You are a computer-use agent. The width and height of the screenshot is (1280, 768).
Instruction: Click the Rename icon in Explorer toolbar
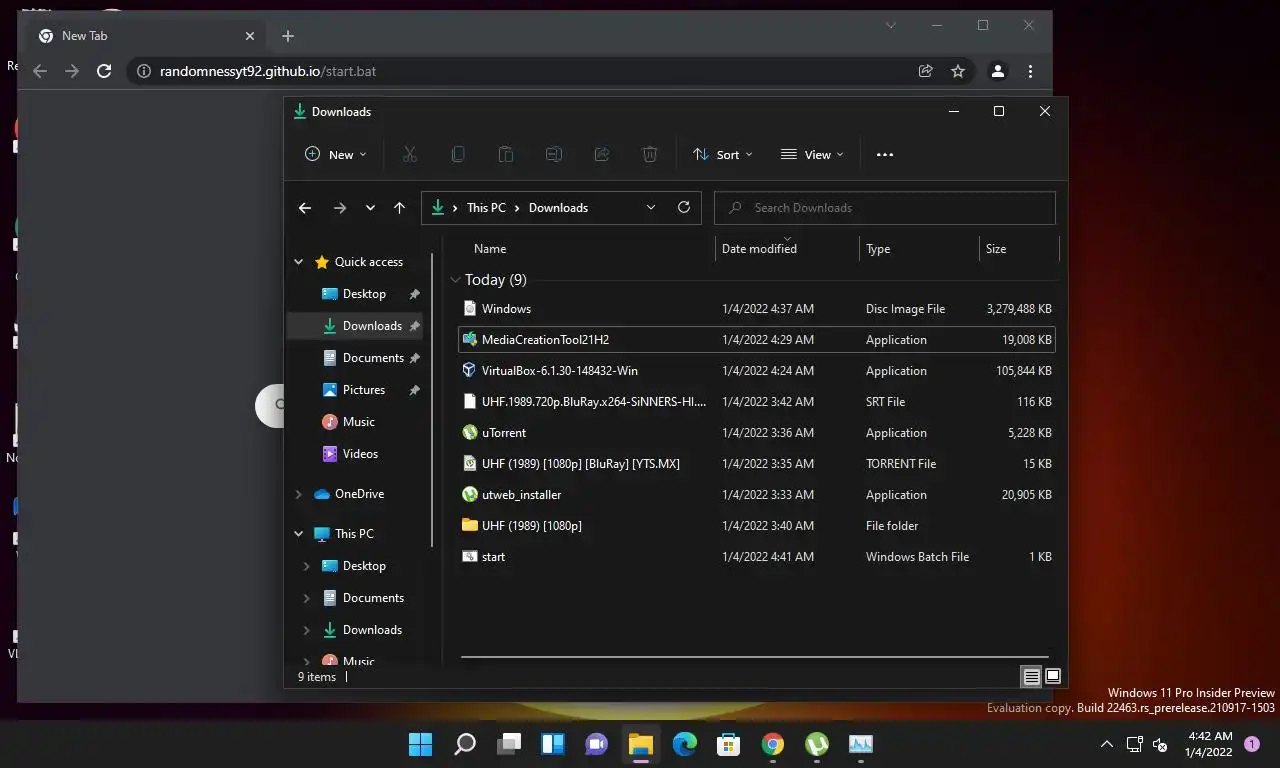point(553,154)
